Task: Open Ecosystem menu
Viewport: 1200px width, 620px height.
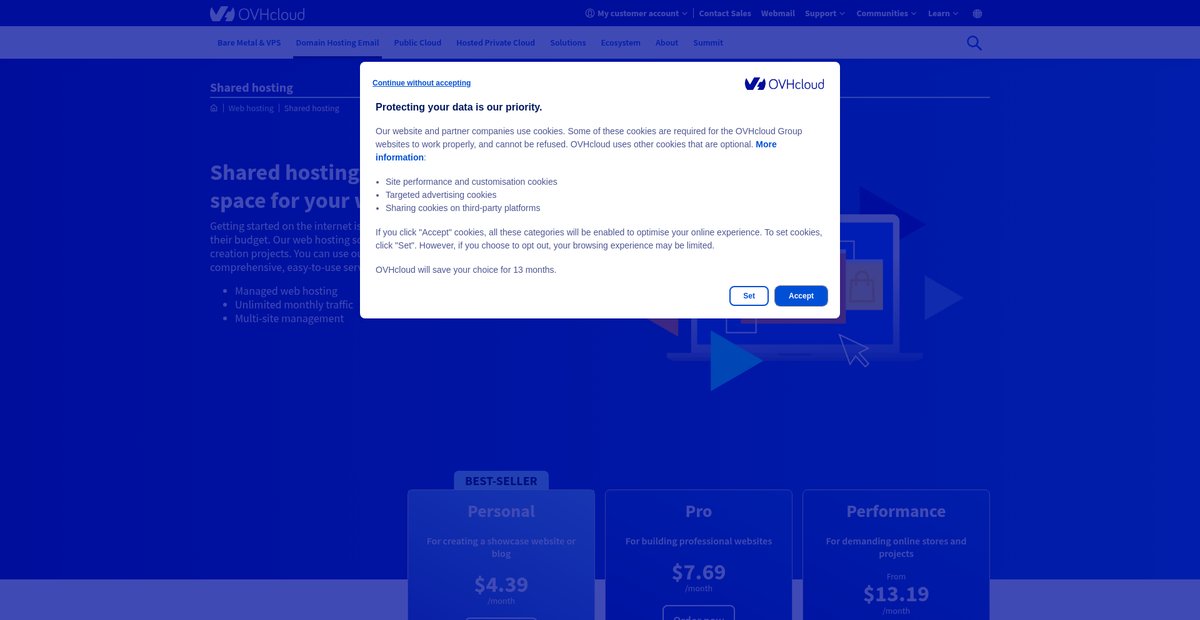Action: coord(621,43)
